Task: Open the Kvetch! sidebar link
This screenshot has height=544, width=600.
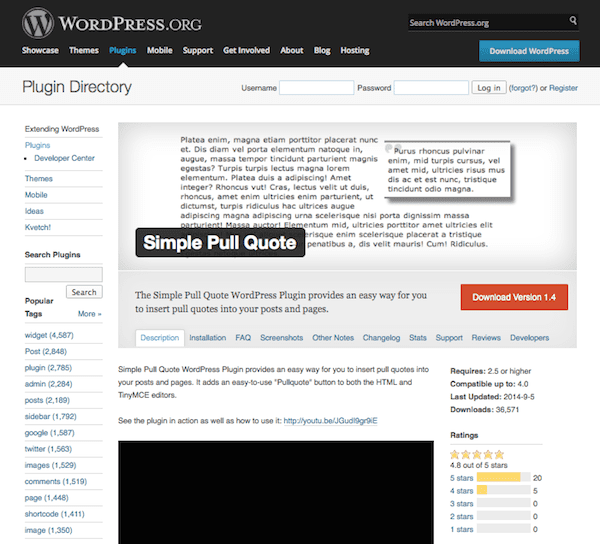Action: 38,227
